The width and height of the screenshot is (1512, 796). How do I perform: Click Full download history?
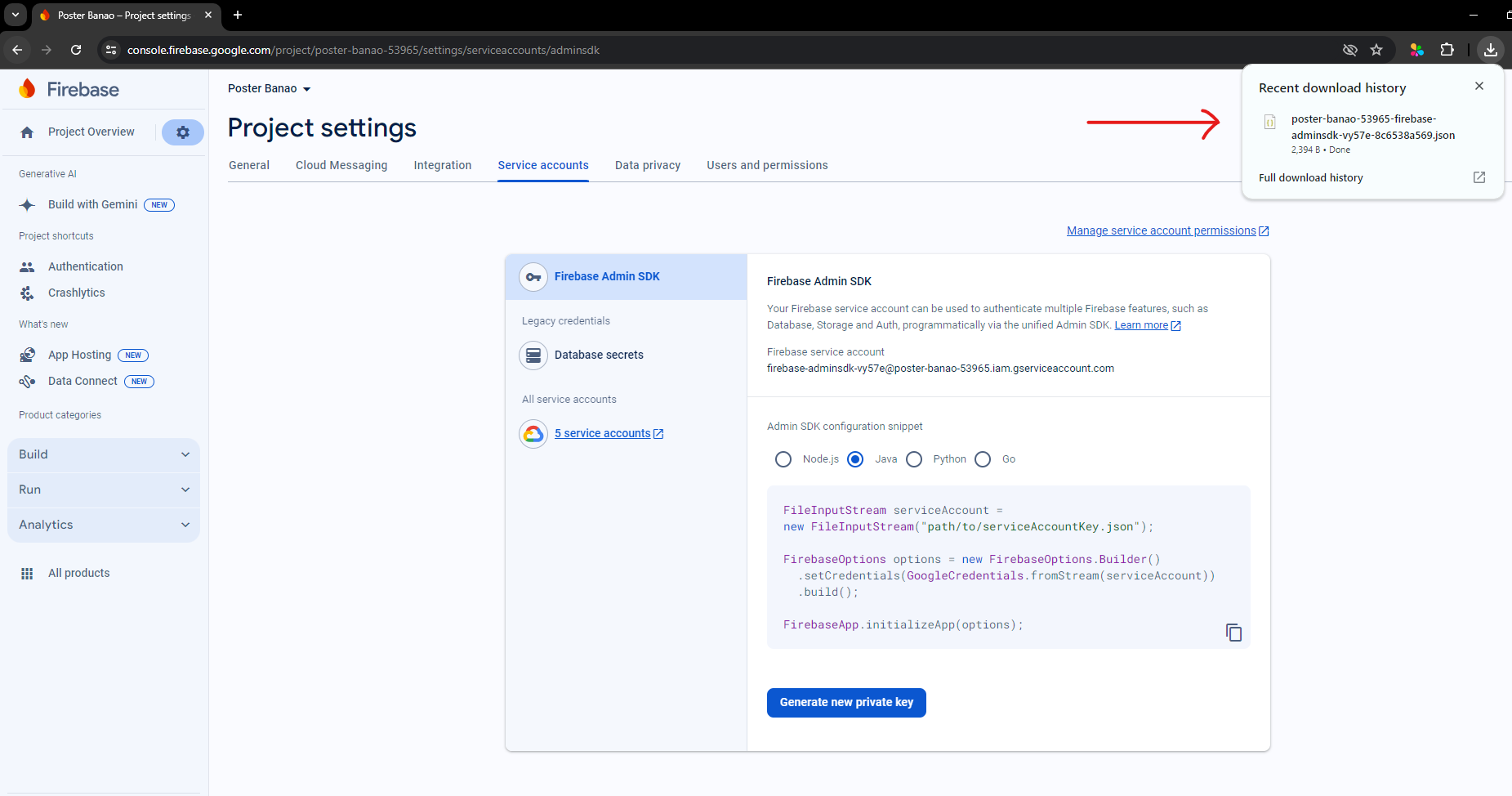coord(1310,178)
